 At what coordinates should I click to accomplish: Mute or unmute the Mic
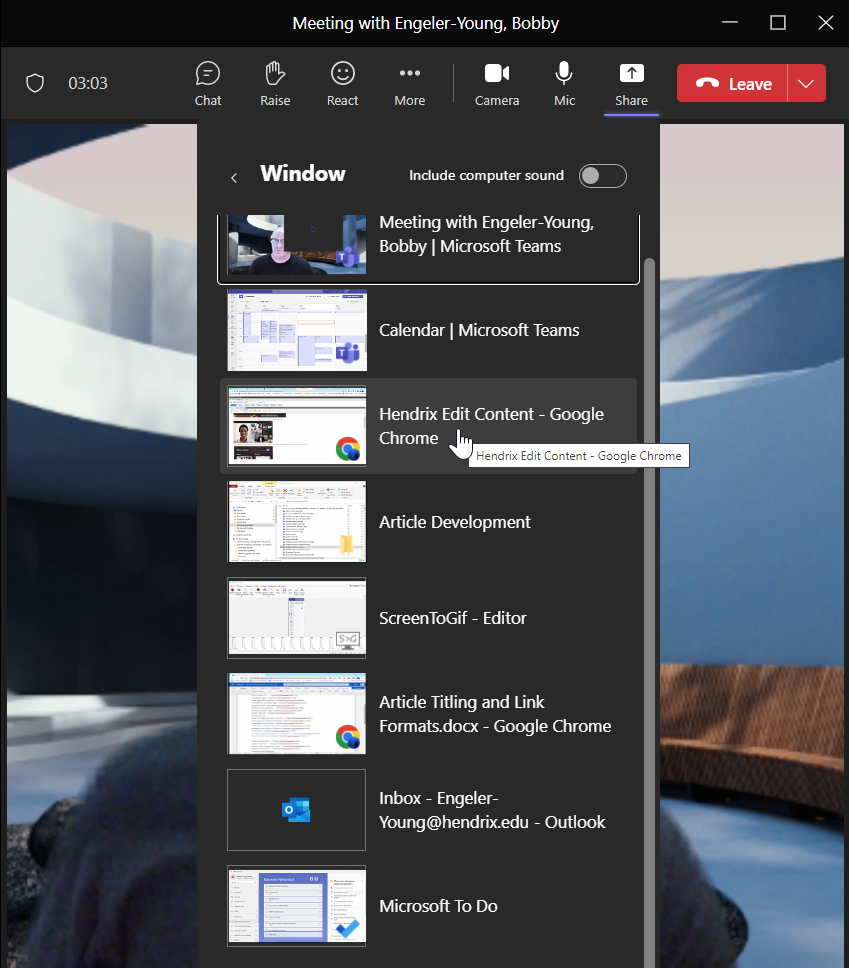564,85
